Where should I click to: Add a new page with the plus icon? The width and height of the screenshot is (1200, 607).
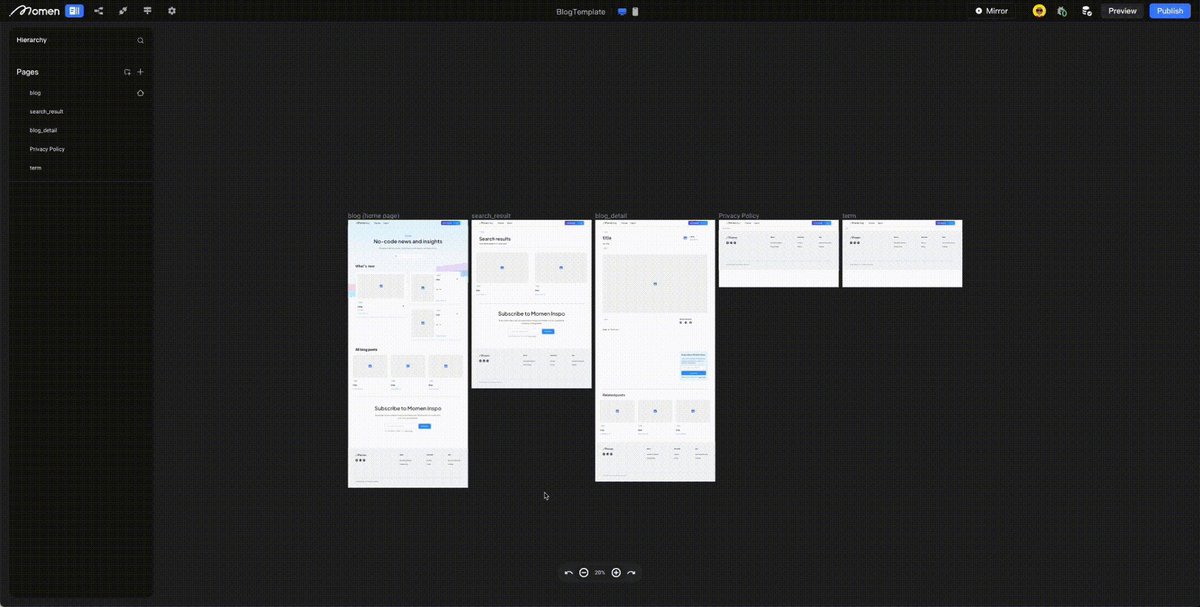tap(140, 71)
